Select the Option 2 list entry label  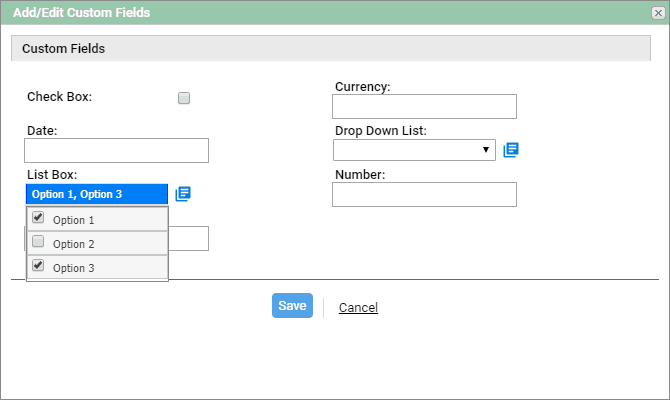[73, 244]
